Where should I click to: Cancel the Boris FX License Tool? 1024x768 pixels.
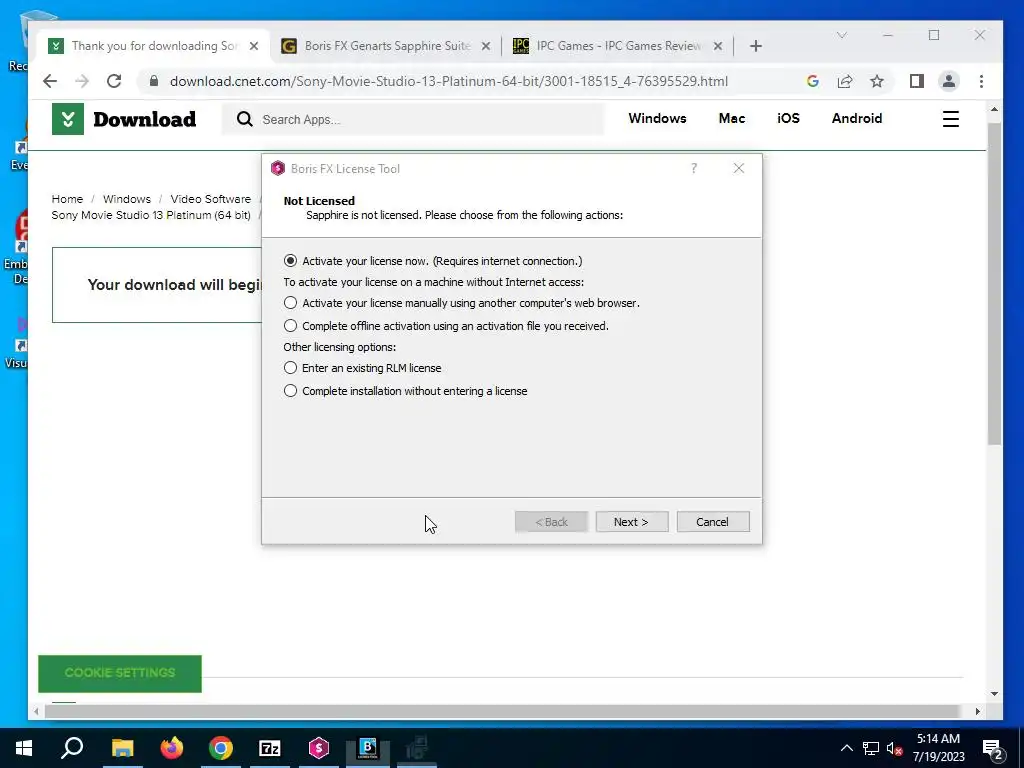(712, 522)
